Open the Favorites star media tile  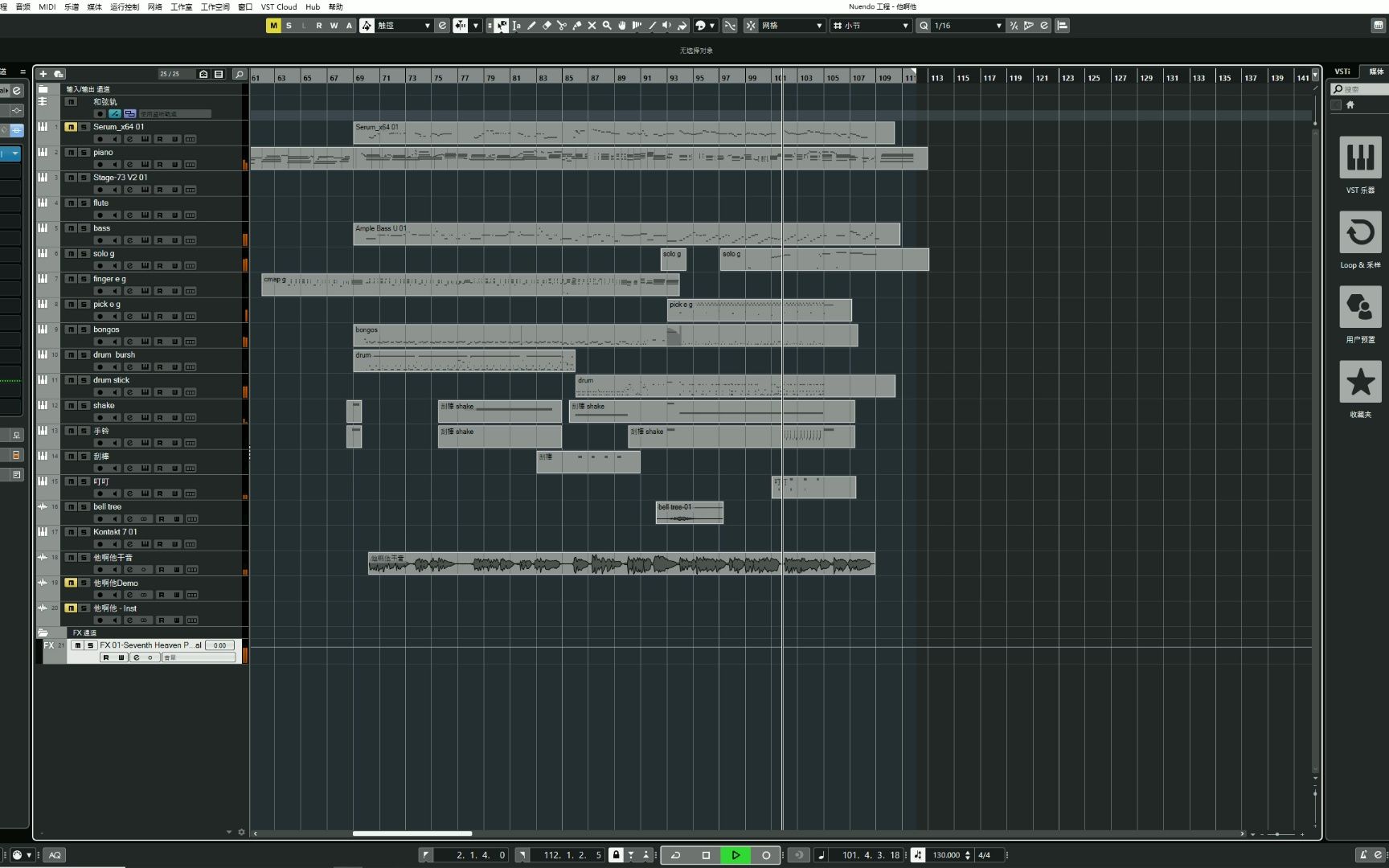coord(1360,382)
